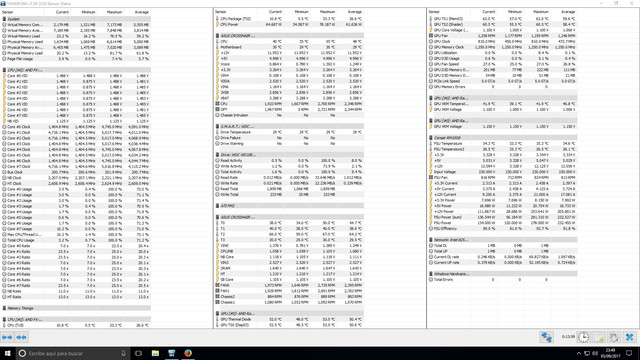This screenshot has height=360, width=640.
Task: Select the Drive Failure row
Action: pyautogui.click(x=289, y=138)
